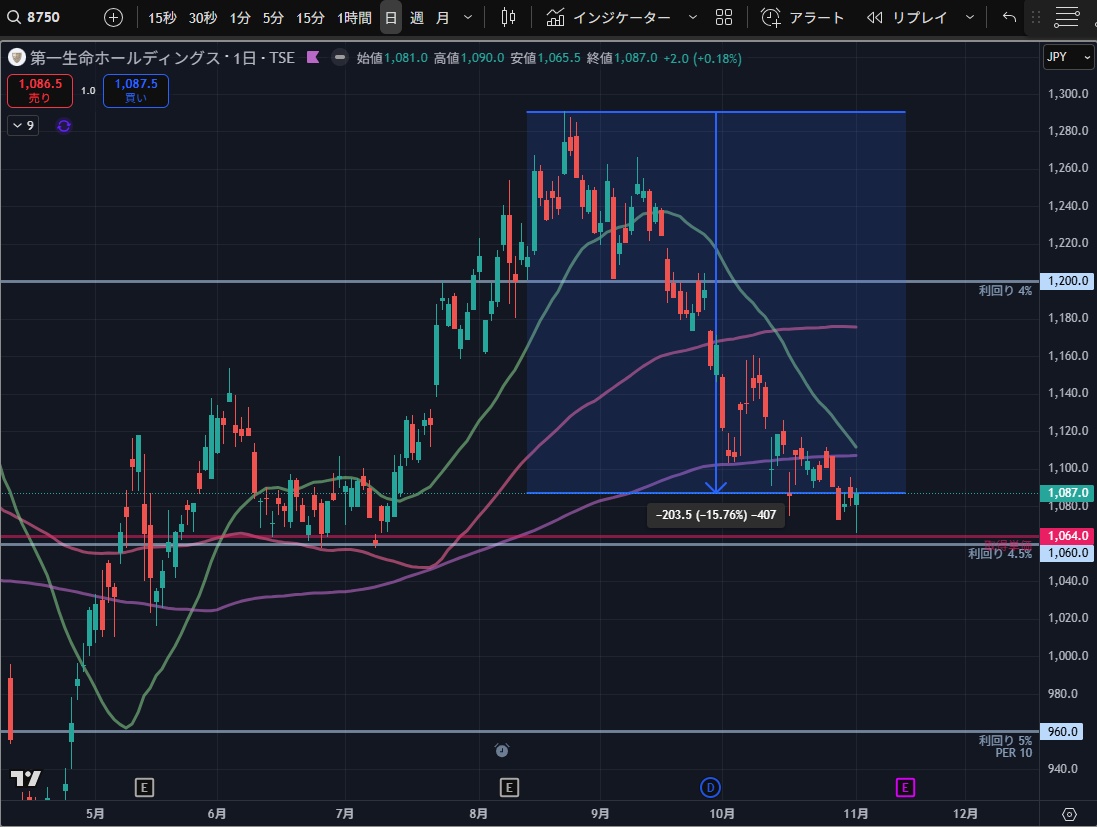
Task: Select the 30秒 interval
Action: pos(203,17)
